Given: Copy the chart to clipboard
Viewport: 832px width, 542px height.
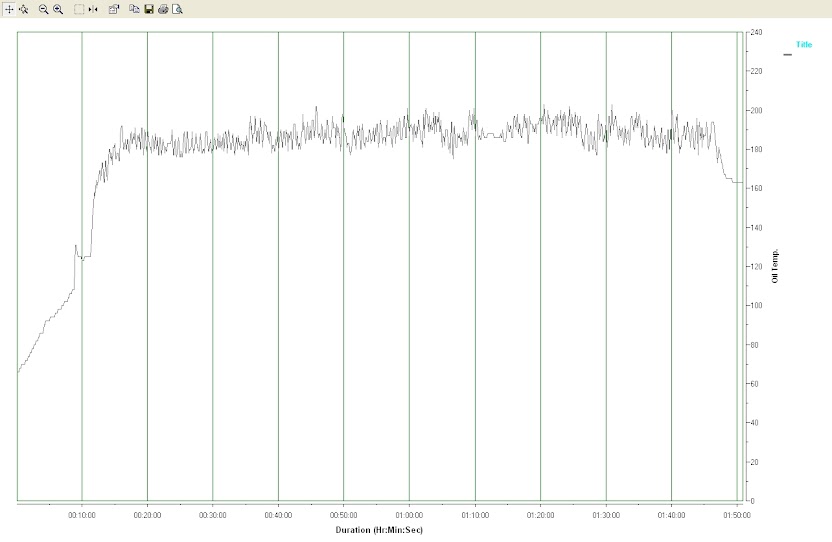Looking at the screenshot, I should point(134,9).
